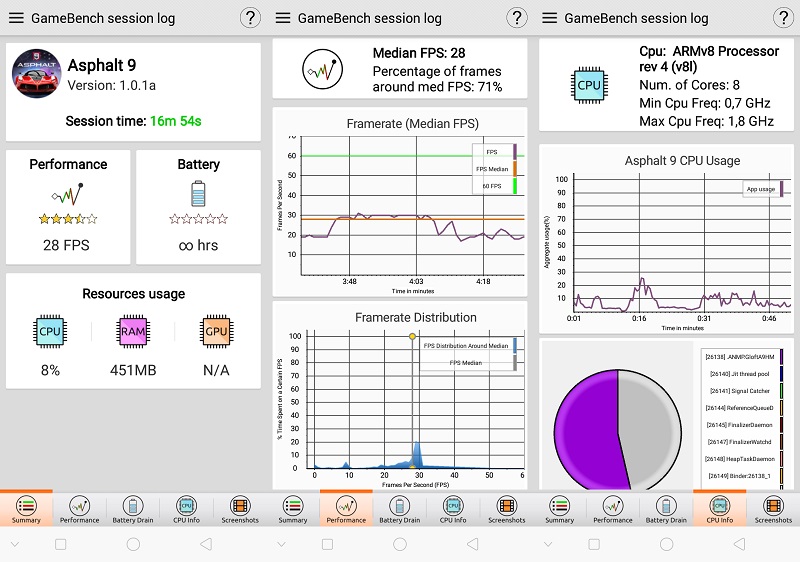ARMv8 Processor screen: open Performance tab
Viewport: 800px width, 562px height.
[613, 509]
